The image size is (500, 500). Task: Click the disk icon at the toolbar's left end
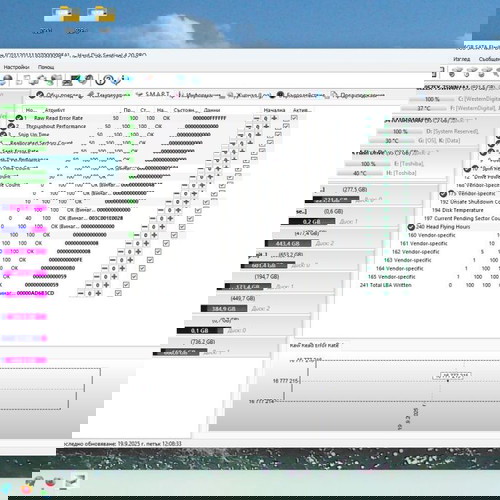point(6,80)
